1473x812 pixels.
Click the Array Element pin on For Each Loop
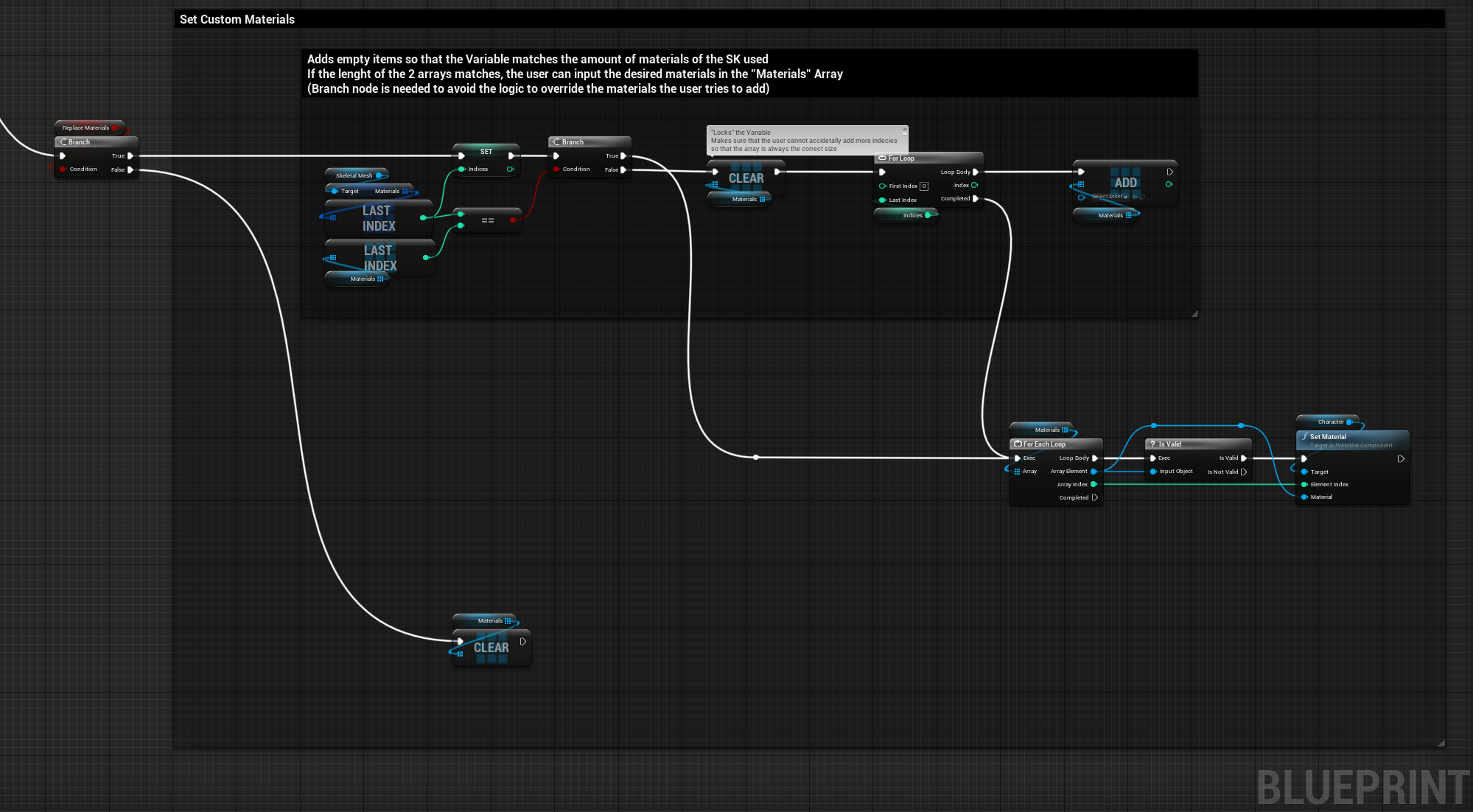(x=1094, y=472)
